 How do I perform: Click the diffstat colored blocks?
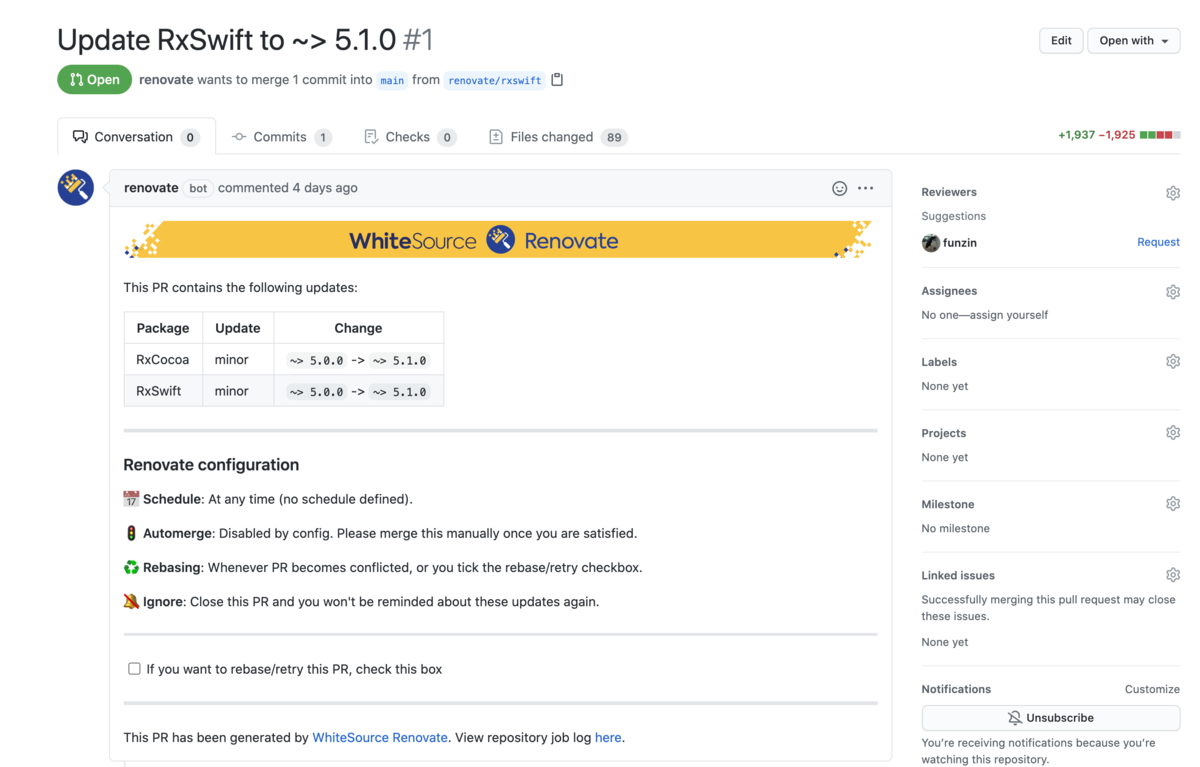[1160, 135]
